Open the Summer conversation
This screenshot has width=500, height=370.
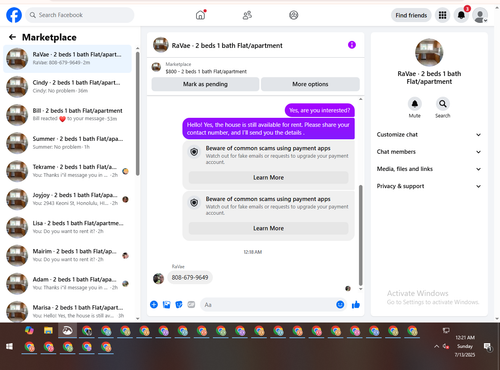tap(68, 143)
